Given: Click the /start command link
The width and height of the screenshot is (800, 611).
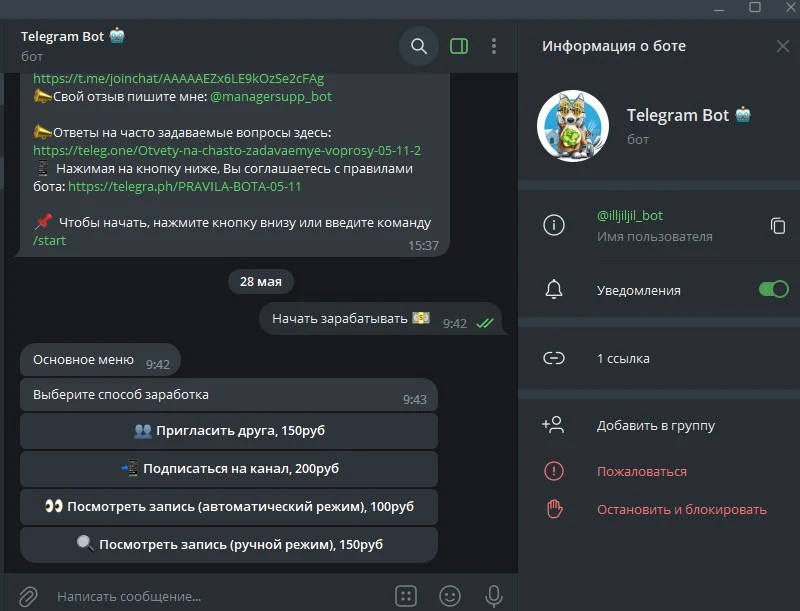Looking at the screenshot, I should click(x=49, y=241).
